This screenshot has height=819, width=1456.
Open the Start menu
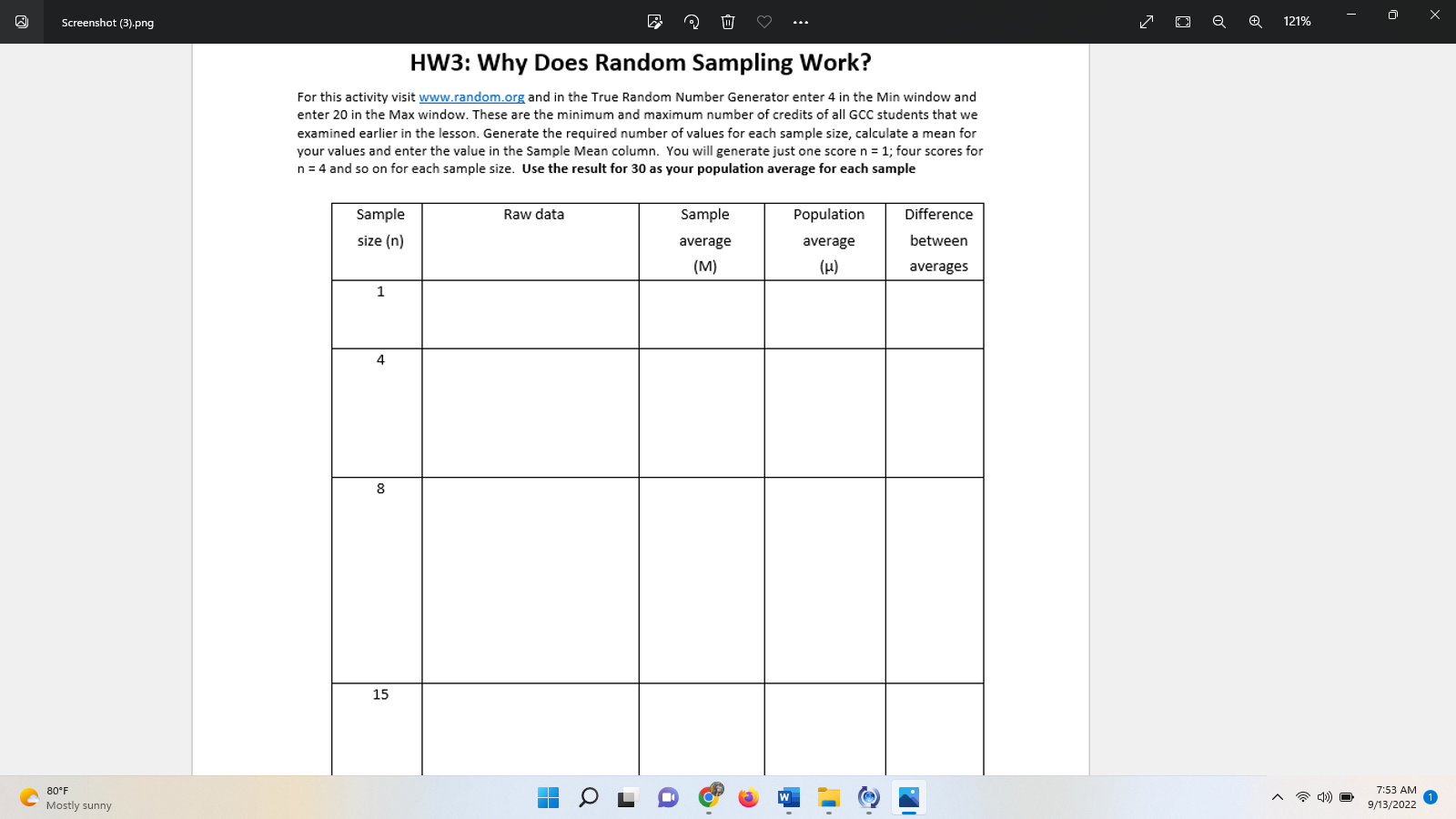coord(547,797)
